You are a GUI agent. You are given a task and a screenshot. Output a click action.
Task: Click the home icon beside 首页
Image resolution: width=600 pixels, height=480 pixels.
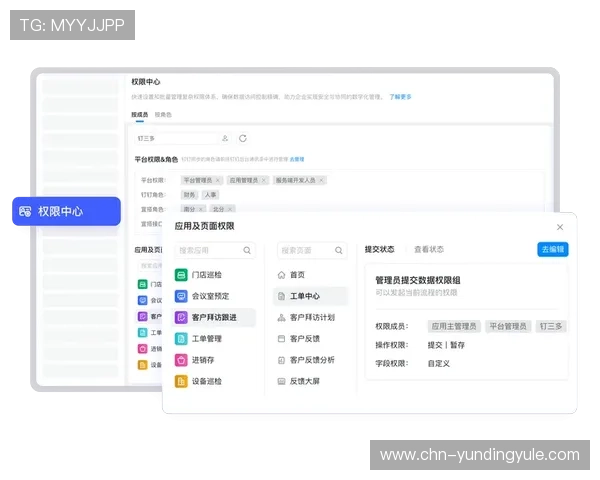[x=281, y=275]
